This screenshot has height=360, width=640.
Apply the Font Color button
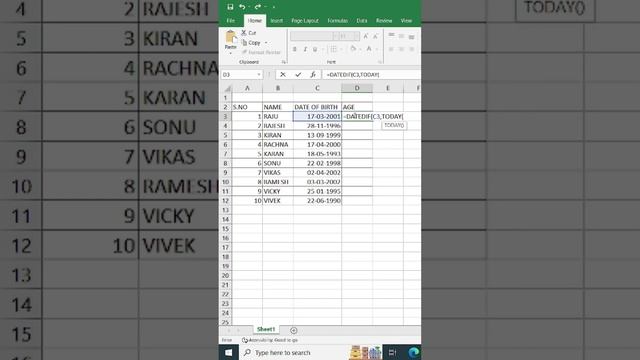(x=369, y=49)
